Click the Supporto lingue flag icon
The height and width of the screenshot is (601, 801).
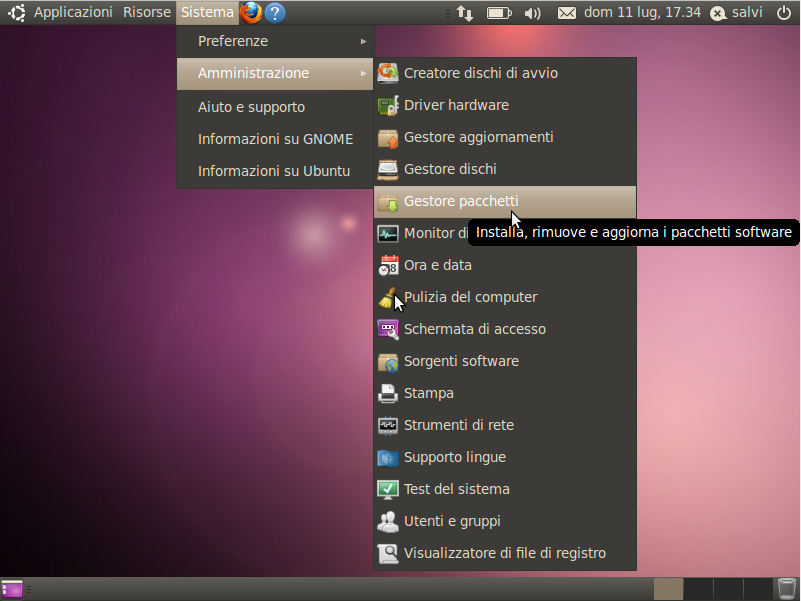(x=388, y=457)
